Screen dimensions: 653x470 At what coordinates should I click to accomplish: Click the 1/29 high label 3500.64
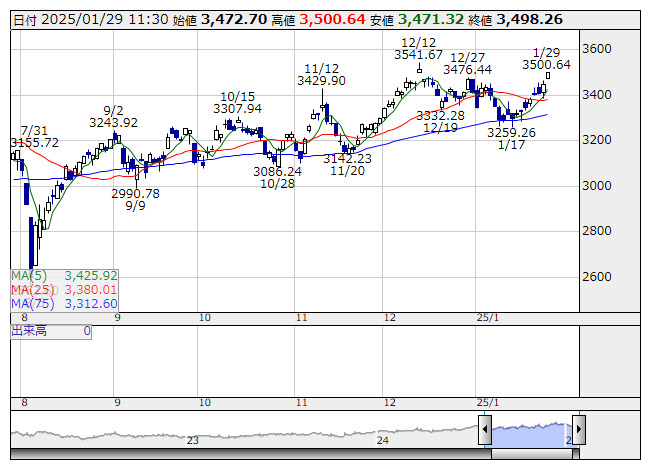(x=546, y=65)
